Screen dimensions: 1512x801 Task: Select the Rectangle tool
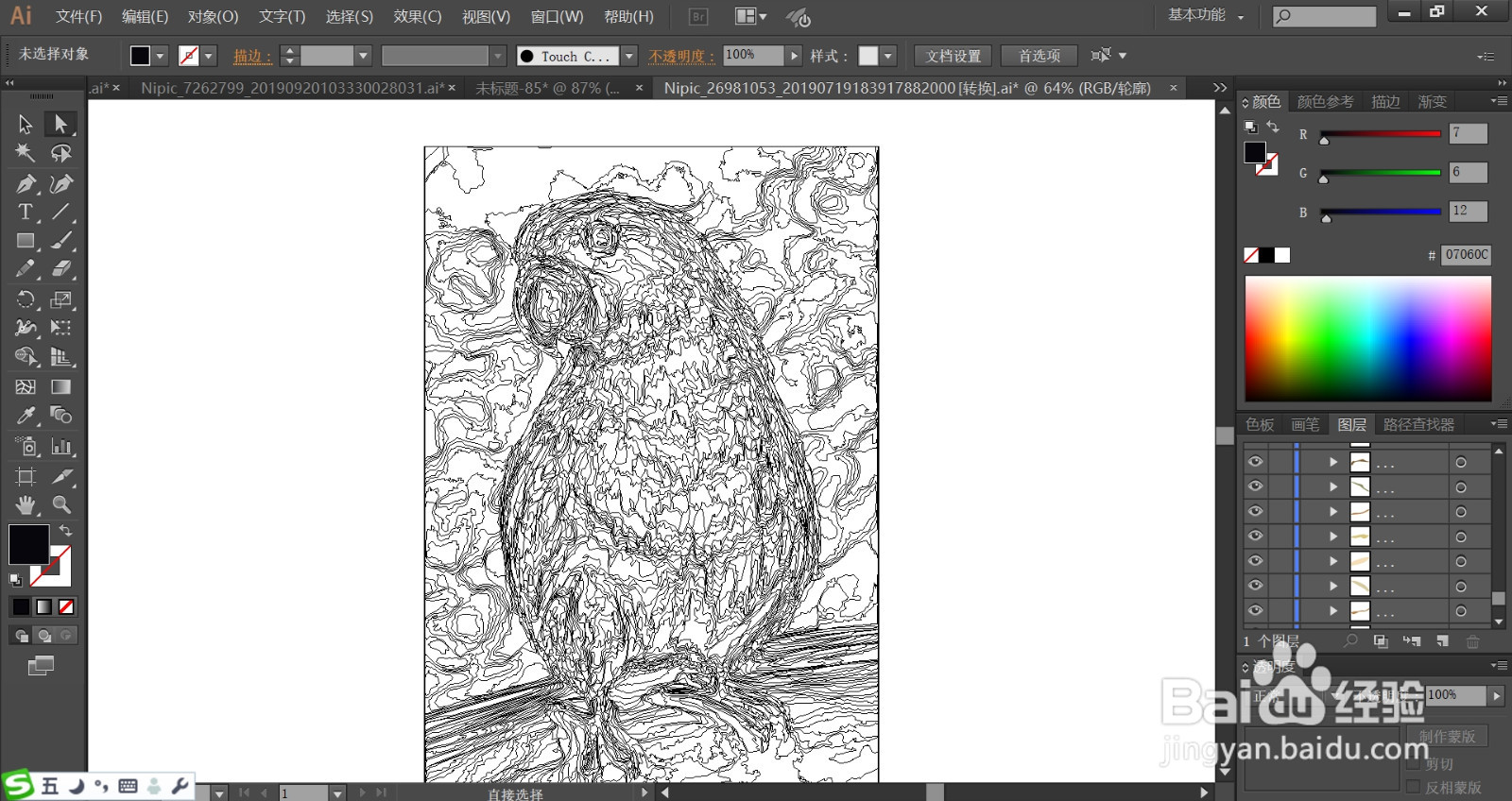(26, 241)
